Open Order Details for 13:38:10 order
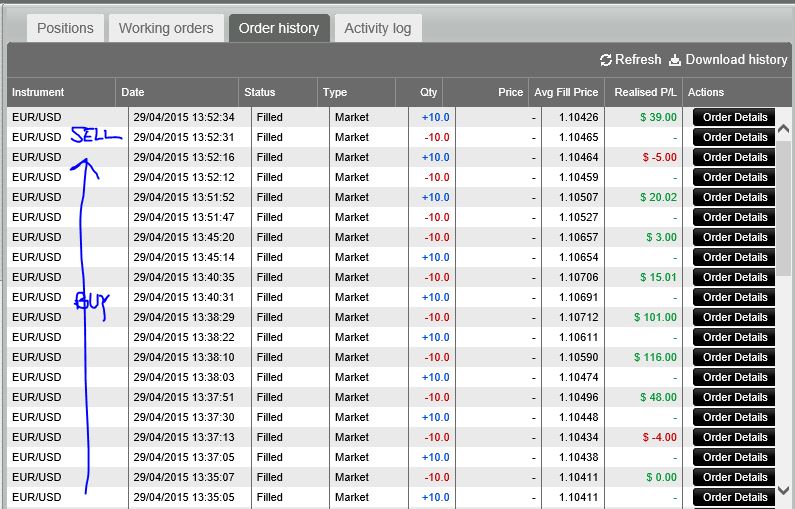The image size is (795, 509). click(734, 357)
